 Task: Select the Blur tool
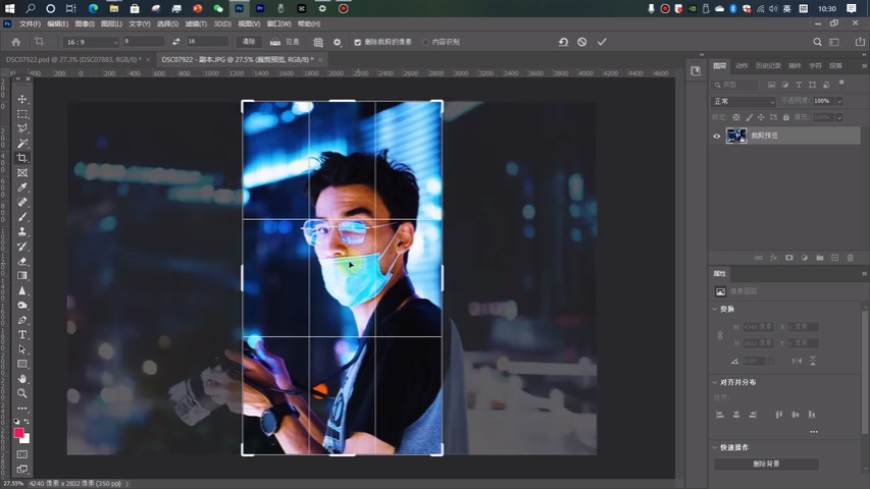[x=22, y=291]
